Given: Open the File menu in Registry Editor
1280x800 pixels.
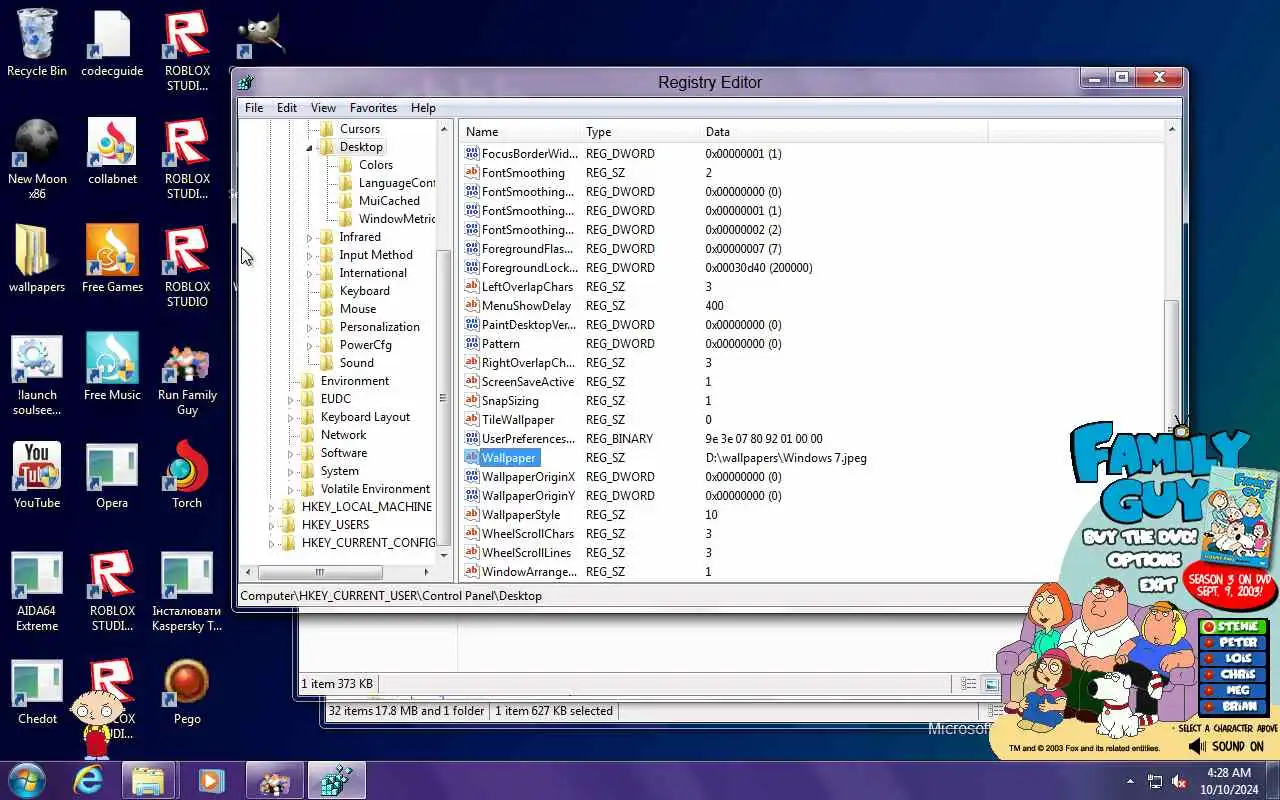Looking at the screenshot, I should tap(254, 108).
